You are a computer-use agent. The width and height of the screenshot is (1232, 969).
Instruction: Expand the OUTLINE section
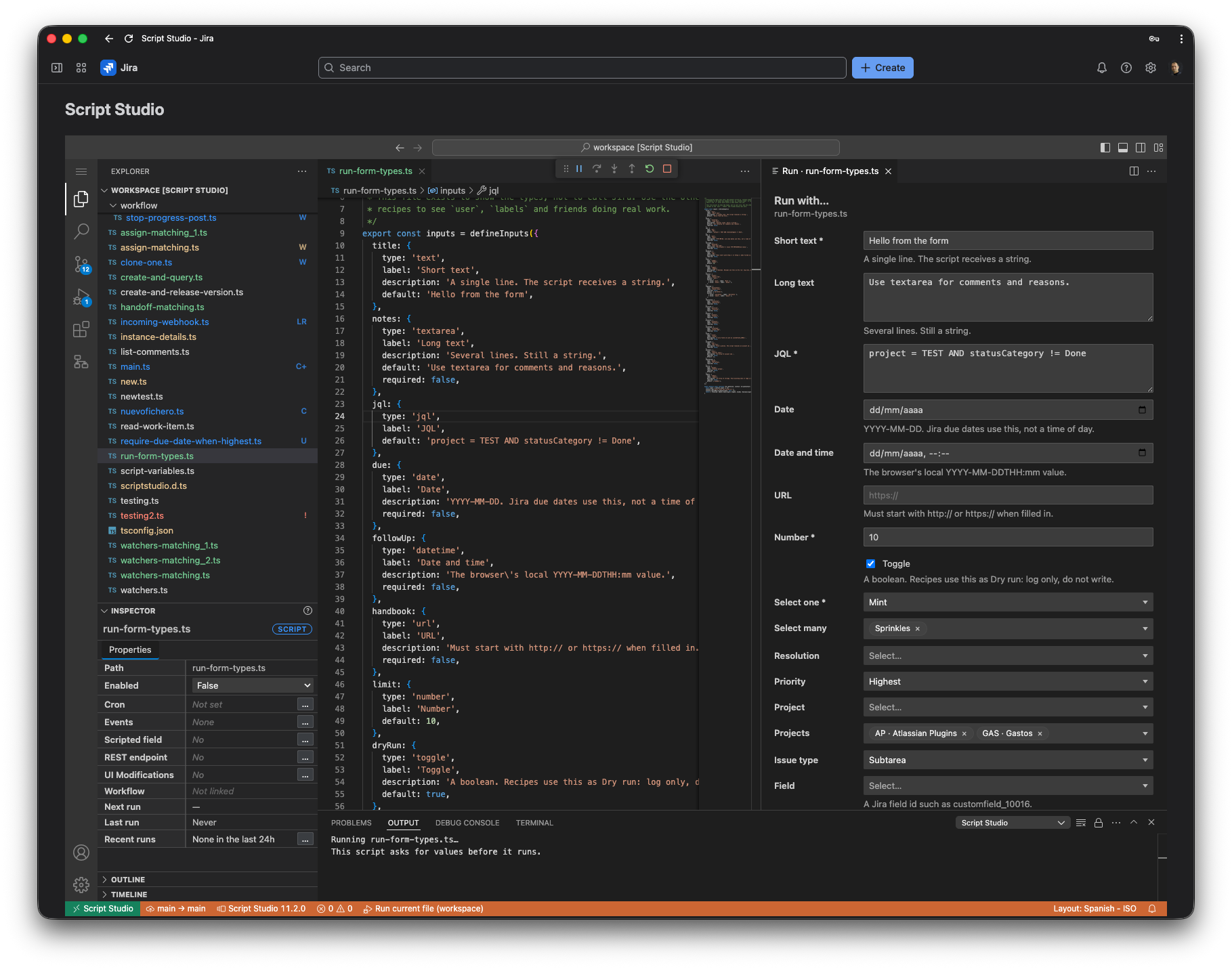[x=128, y=880]
